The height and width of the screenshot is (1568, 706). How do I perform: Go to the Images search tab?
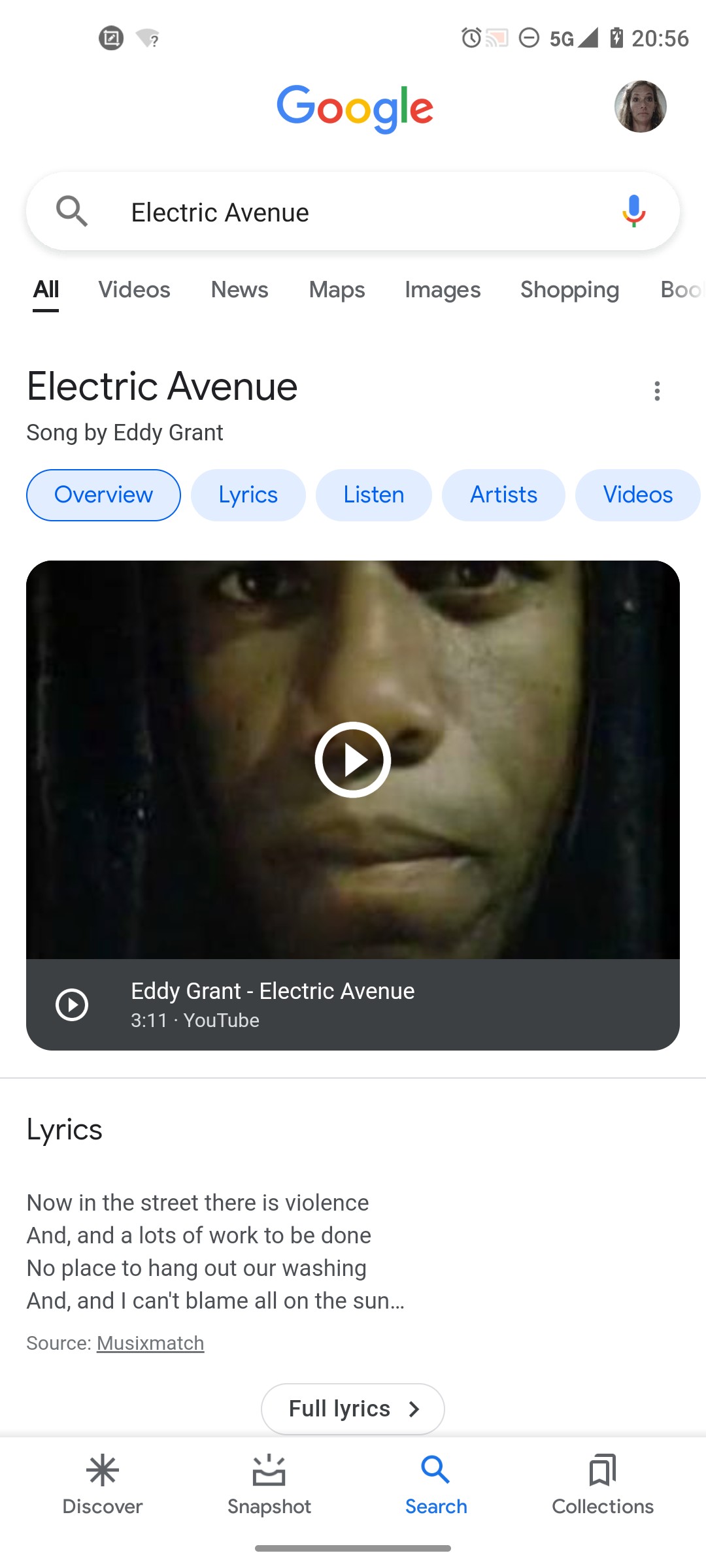(443, 289)
